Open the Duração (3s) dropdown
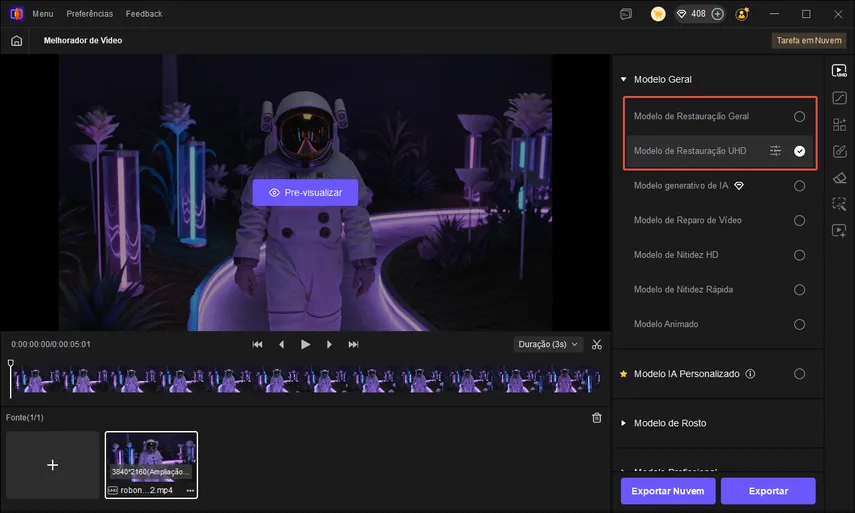Screen dimensions: 855x513 (x=547, y=344)
